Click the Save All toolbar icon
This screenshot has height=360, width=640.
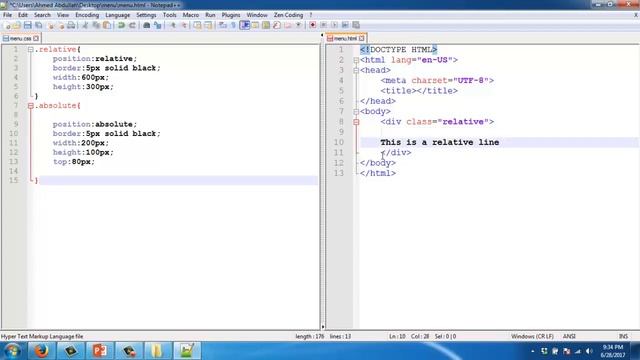[x=38, y=25]
